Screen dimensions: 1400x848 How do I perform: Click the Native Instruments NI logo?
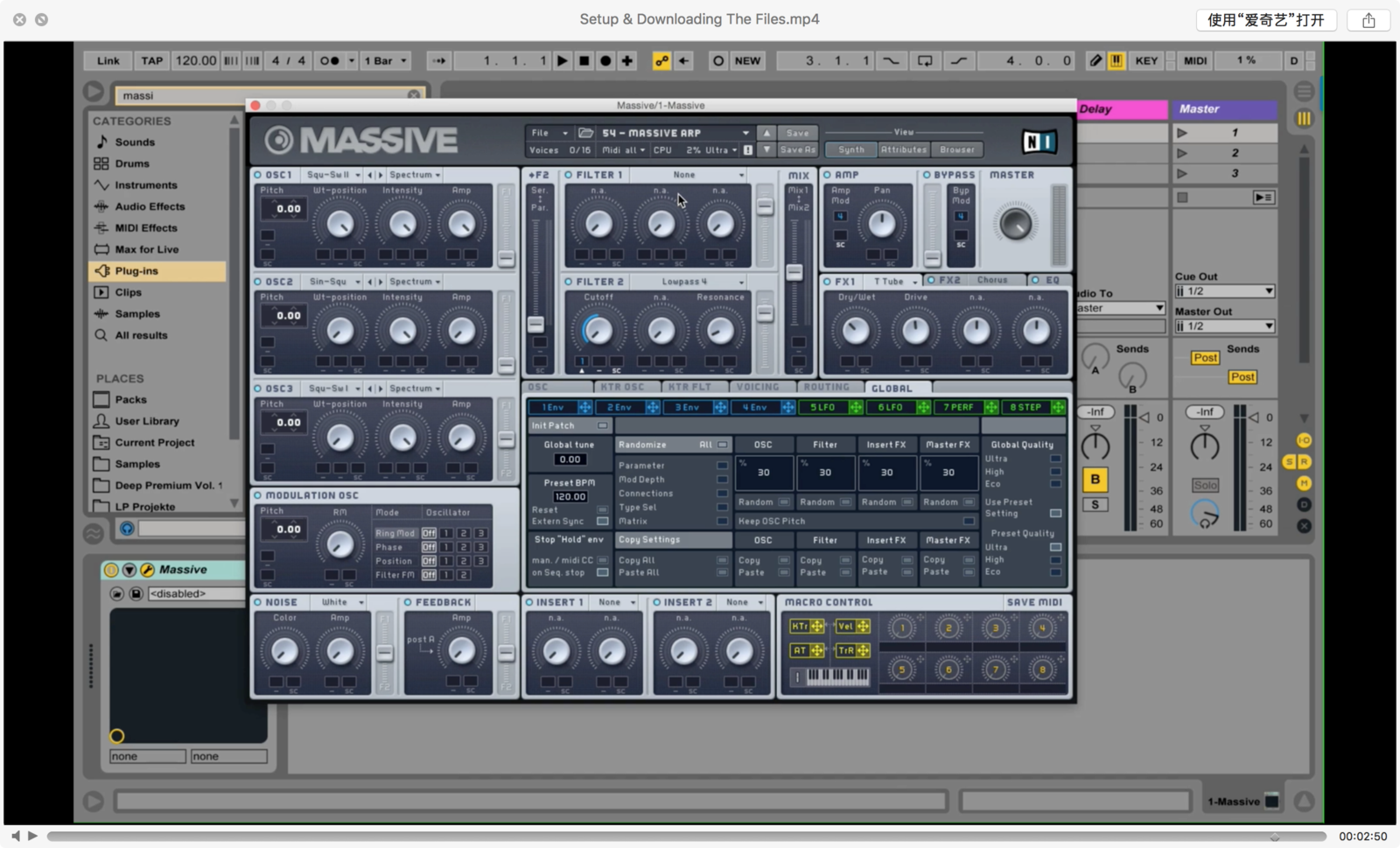(x=1039, y=141)
